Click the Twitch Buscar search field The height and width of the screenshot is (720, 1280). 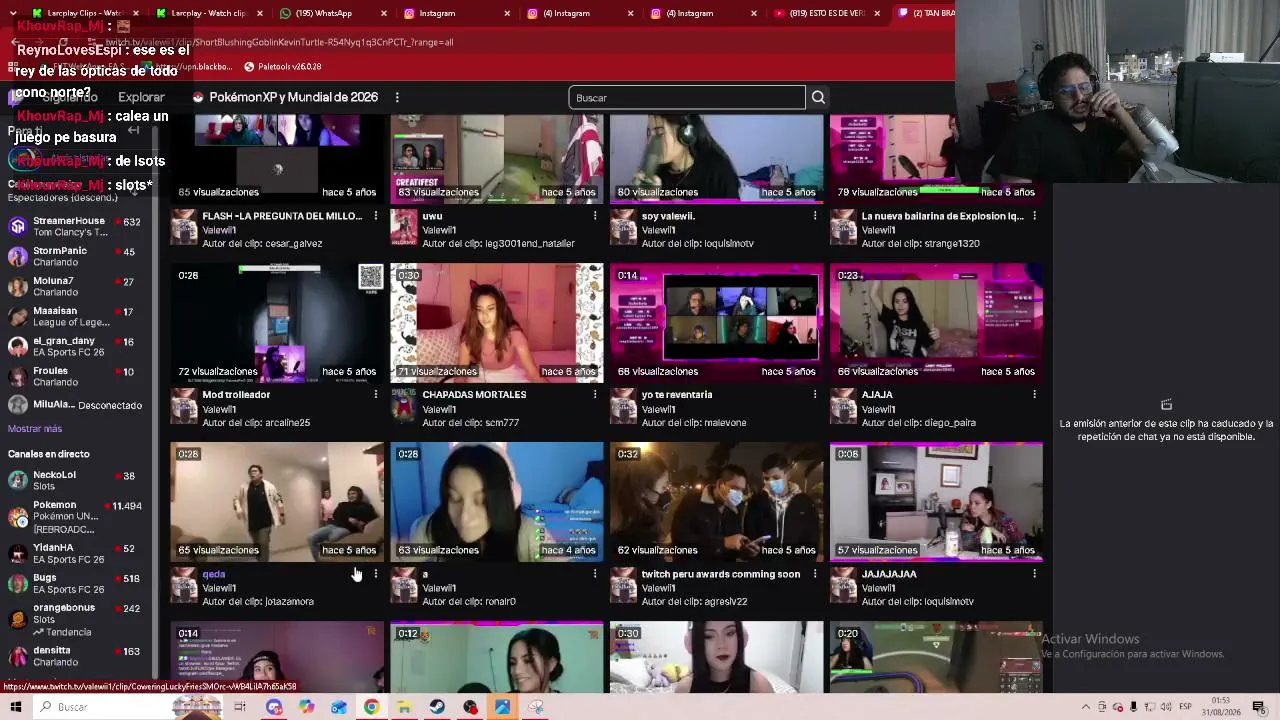[x=687, y=97]
